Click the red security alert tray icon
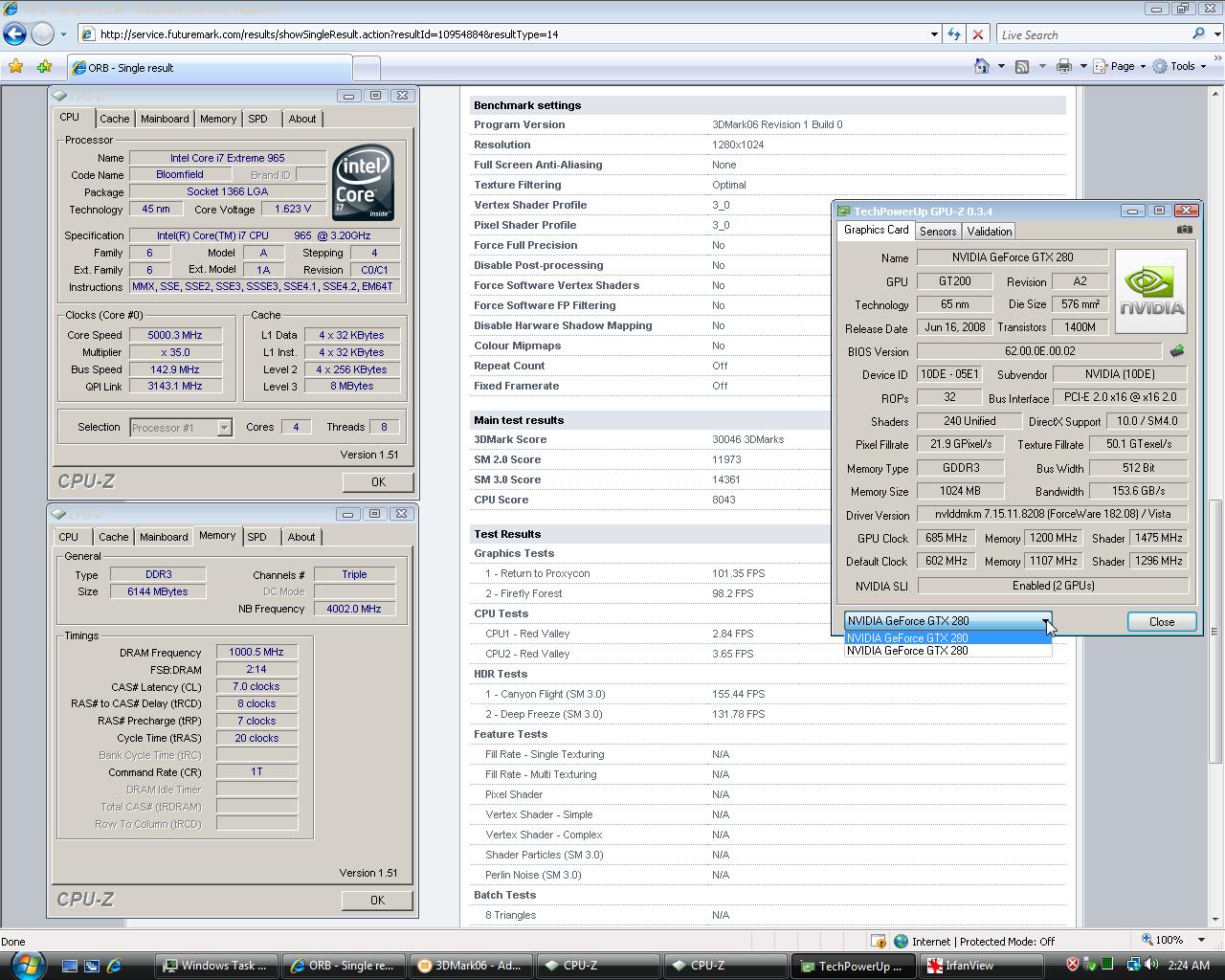Image resolution: width=1225 pixels, height=980 pixels. (x=1072, y=965)
